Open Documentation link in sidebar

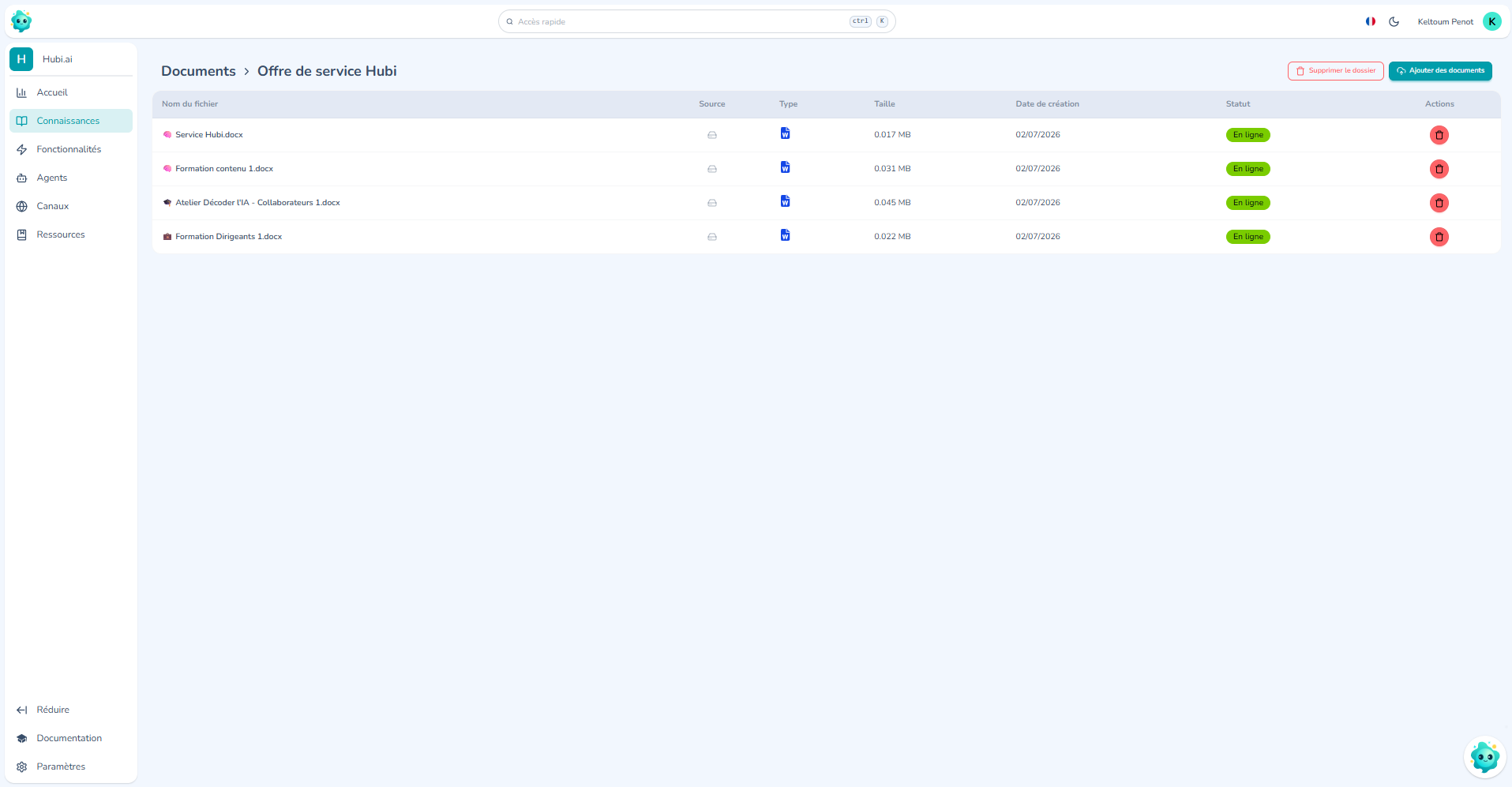pos(71,738)
